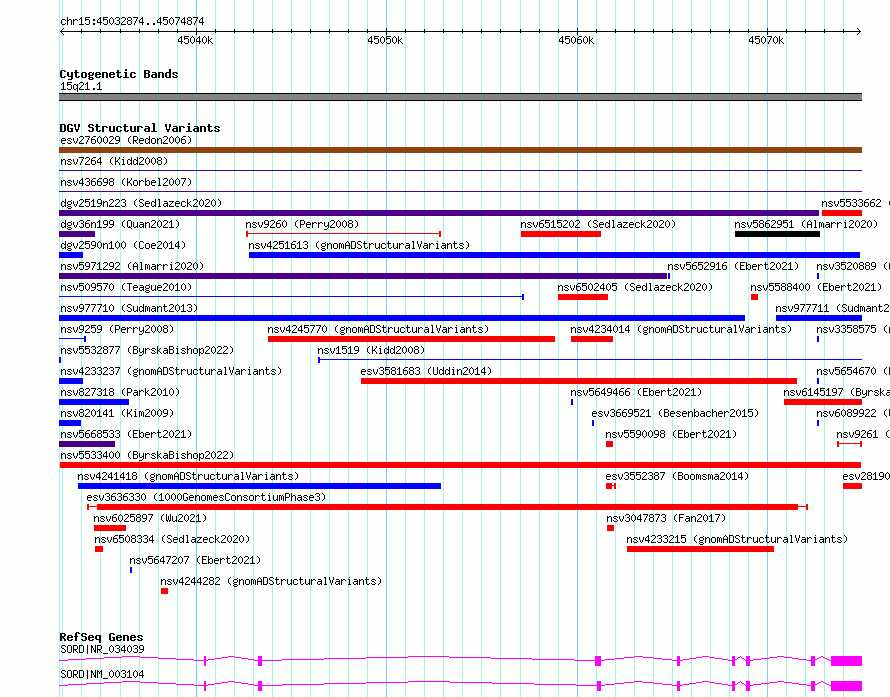This screenshot has height=697, width=890.
Task: Click esv3552387 (Boomsma2014) label
Action: click(x=677, y=476)
